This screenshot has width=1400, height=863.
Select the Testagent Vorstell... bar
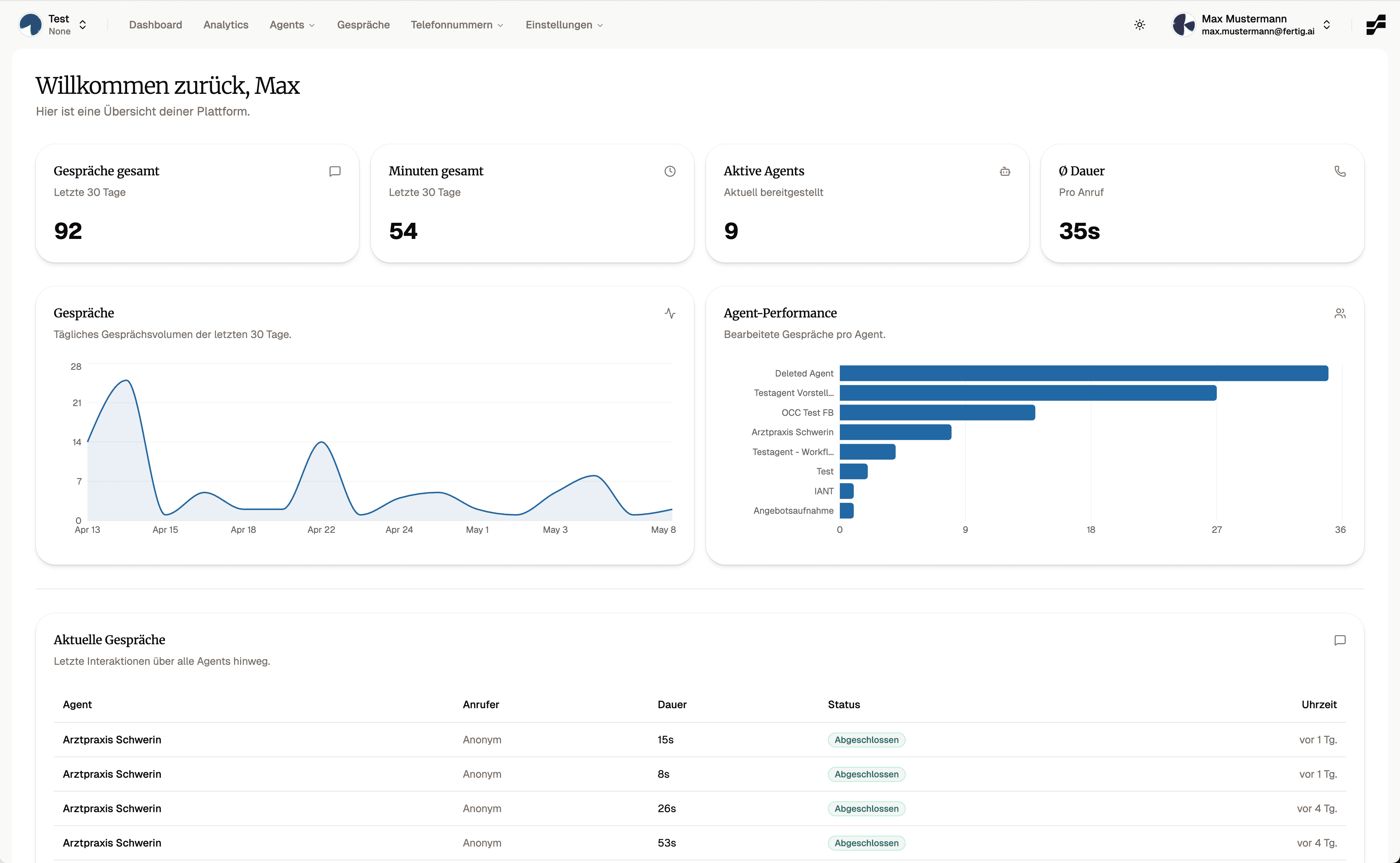pos(1028,393)
